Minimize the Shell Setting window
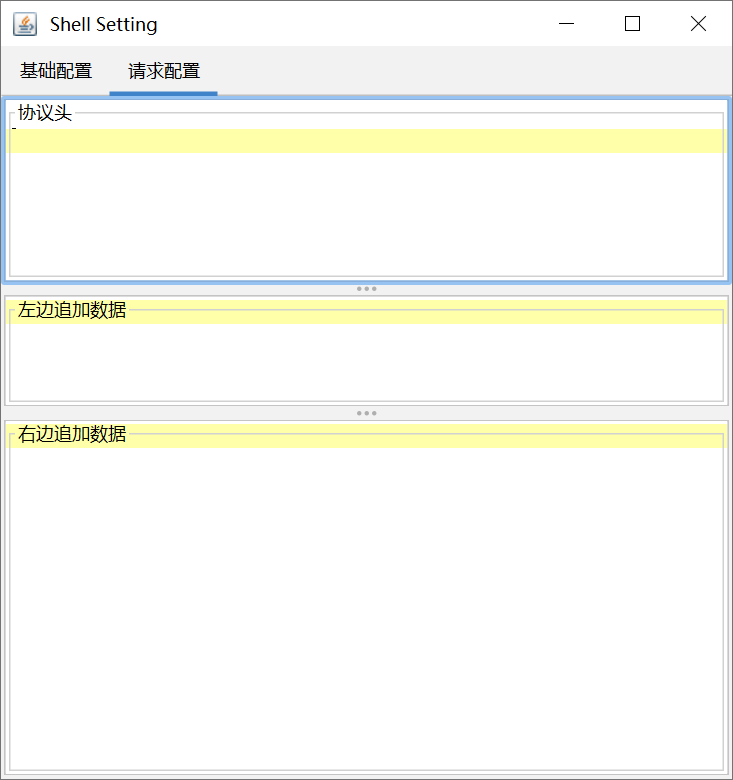The height and width of the screenshot is (780, 733). point(567,24)
